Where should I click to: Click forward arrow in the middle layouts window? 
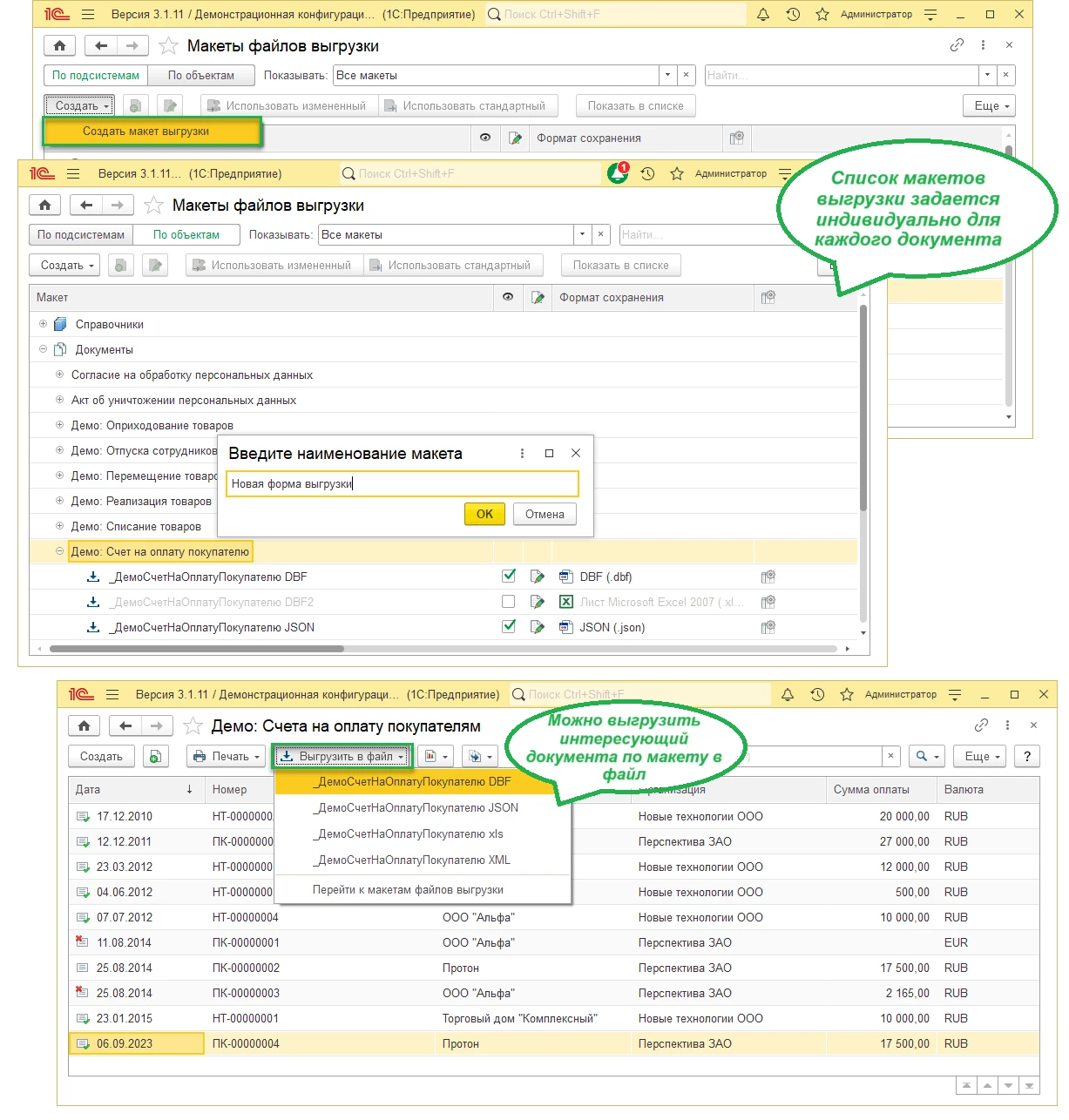click(118, 206)
